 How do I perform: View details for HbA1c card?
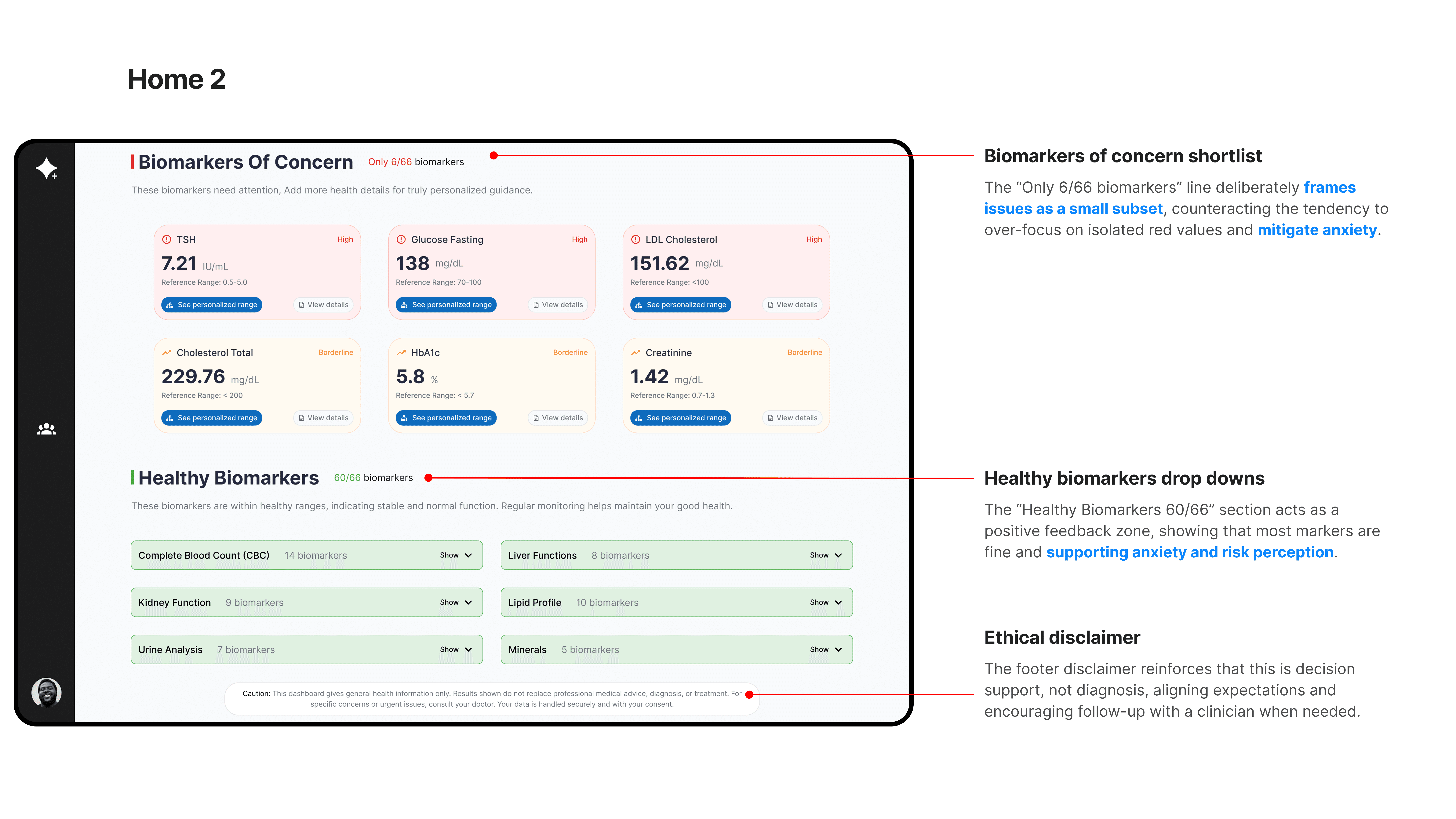(x=558, y=418)
